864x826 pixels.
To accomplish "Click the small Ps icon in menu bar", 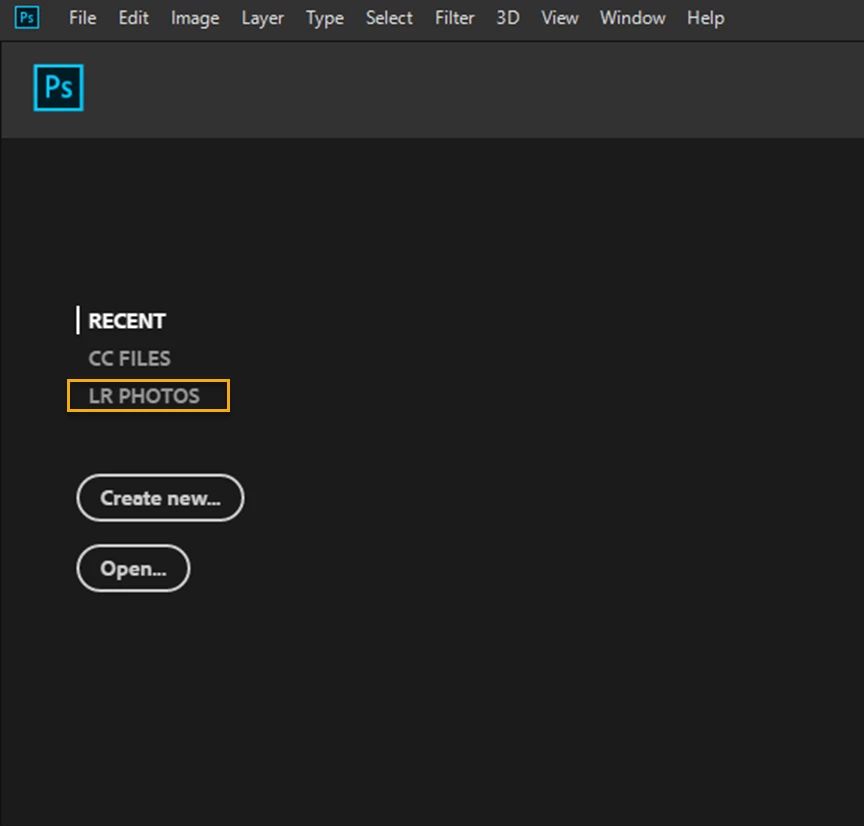I will click(26, 18).
